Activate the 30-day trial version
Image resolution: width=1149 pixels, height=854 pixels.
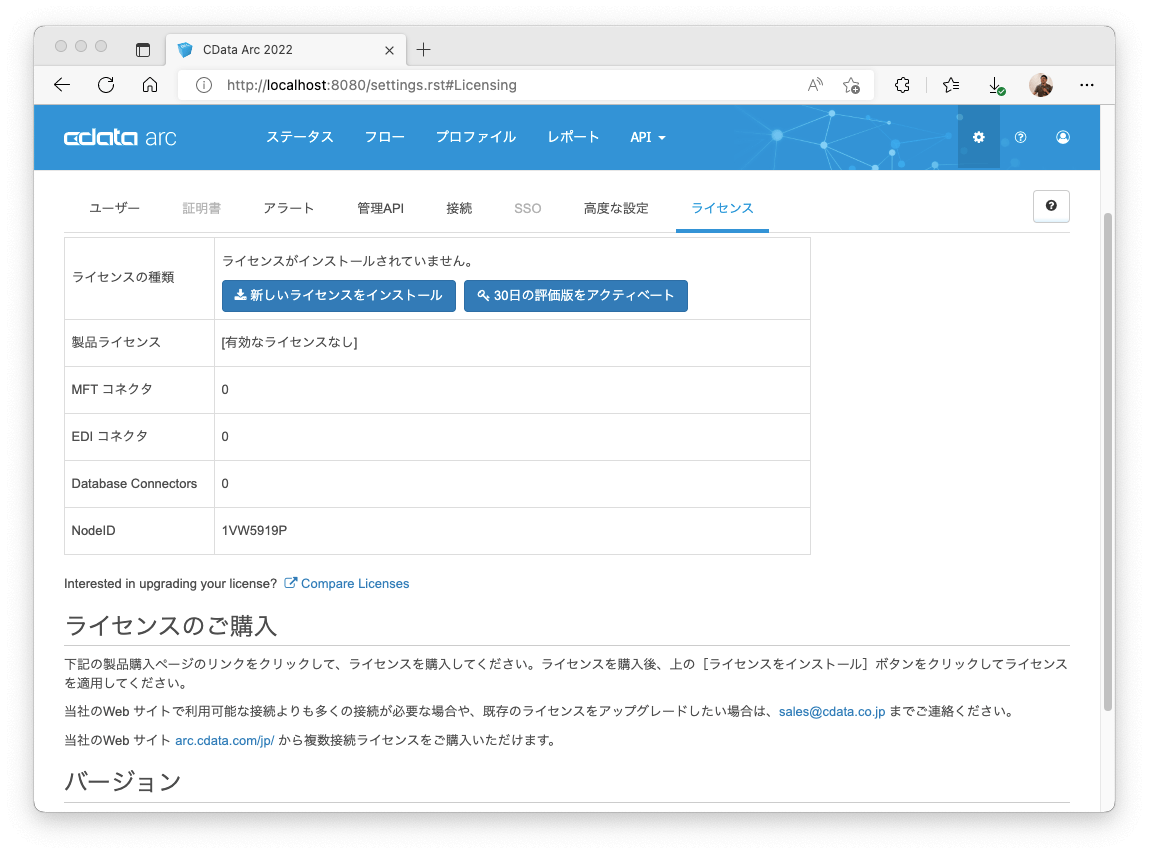[576, 296]
